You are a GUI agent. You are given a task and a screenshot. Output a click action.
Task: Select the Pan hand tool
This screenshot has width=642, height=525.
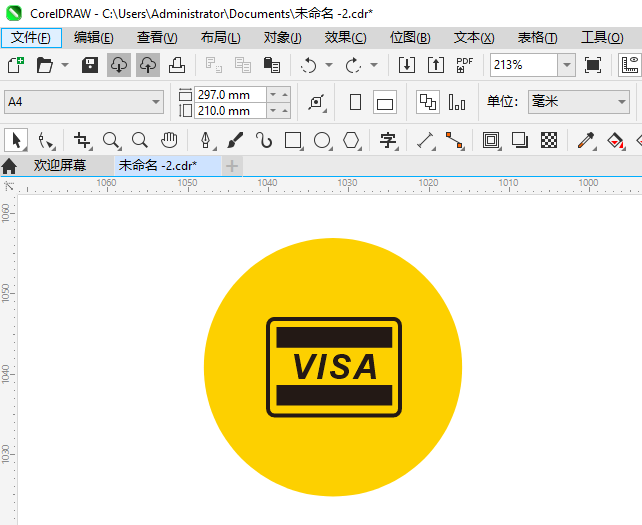click(169, 140)
